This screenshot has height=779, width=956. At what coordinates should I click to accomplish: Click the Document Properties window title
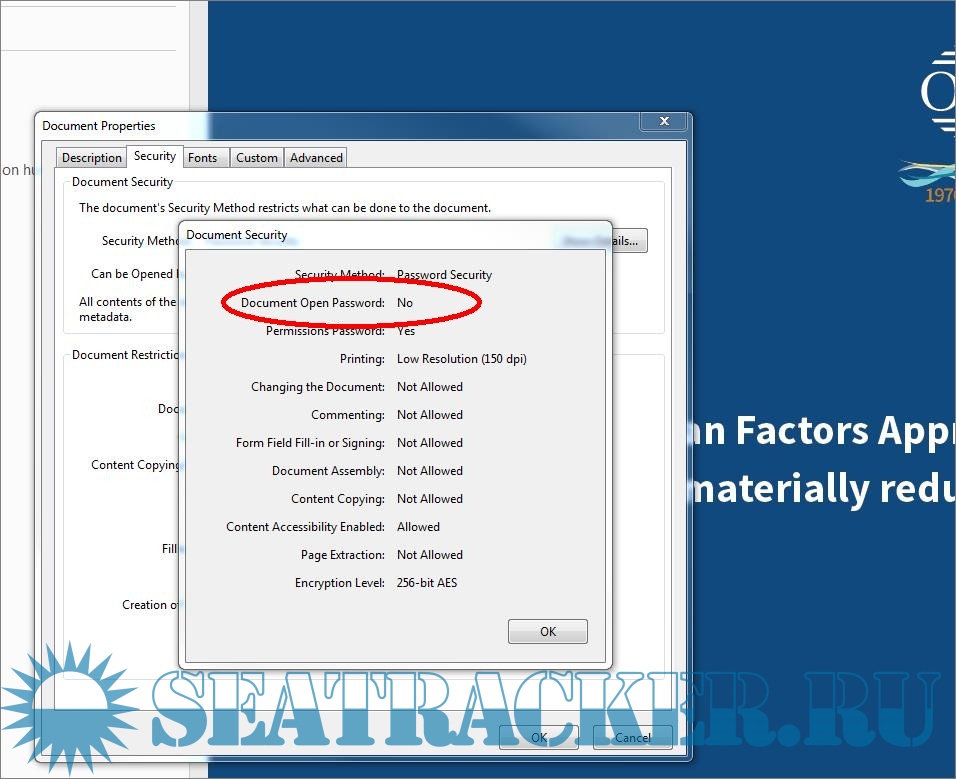[x=99, y=126]
